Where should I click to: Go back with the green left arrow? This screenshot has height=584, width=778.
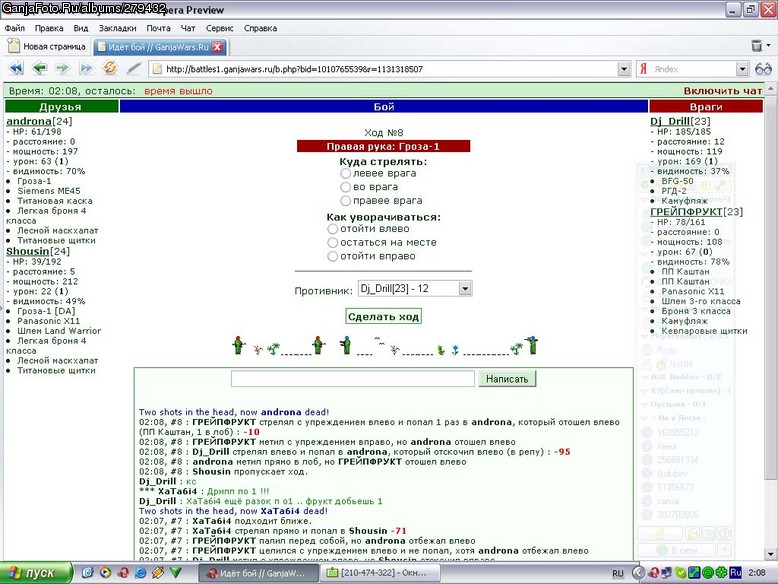(x=39, y=68)
